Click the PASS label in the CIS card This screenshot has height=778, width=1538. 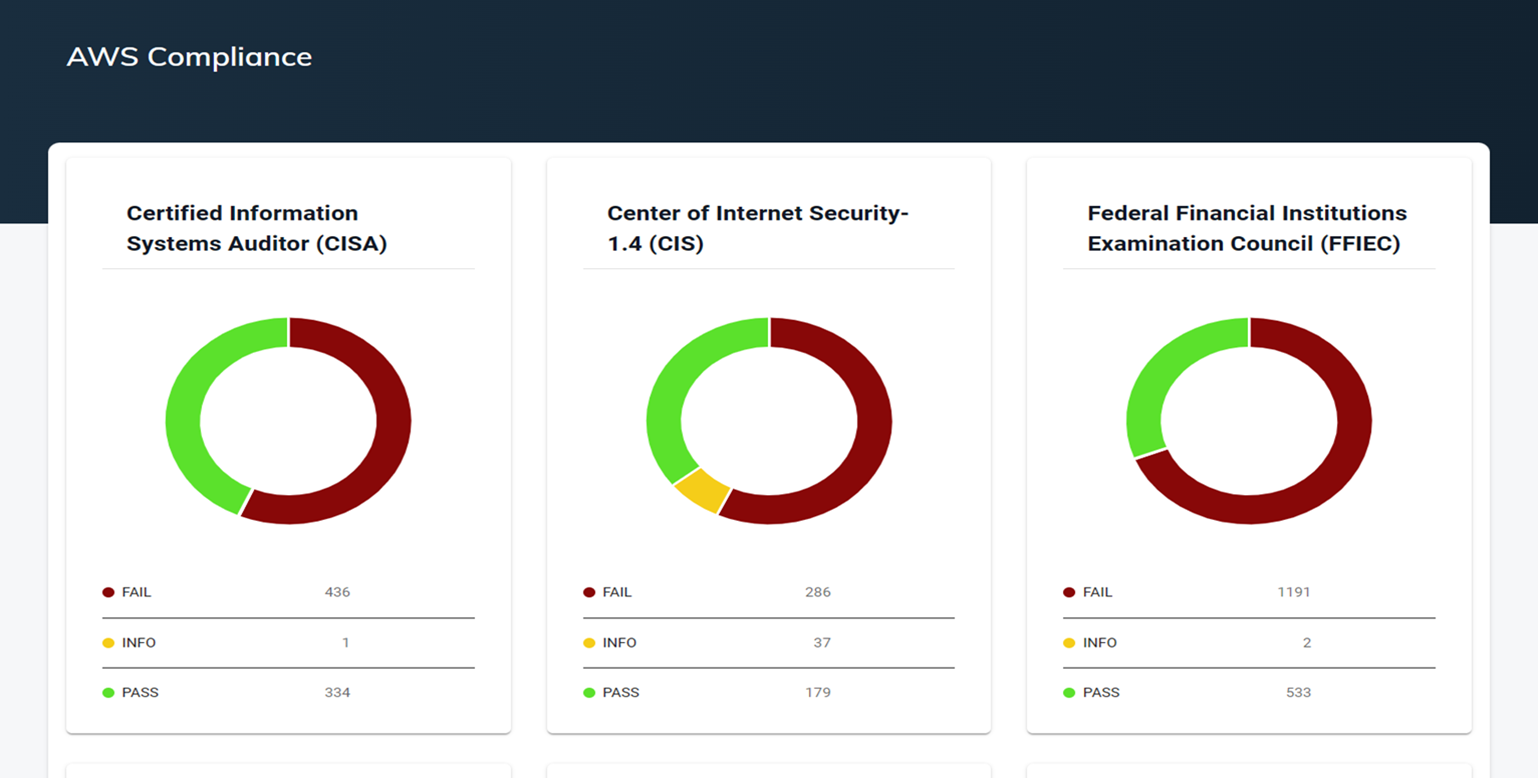tap(621, 692)
